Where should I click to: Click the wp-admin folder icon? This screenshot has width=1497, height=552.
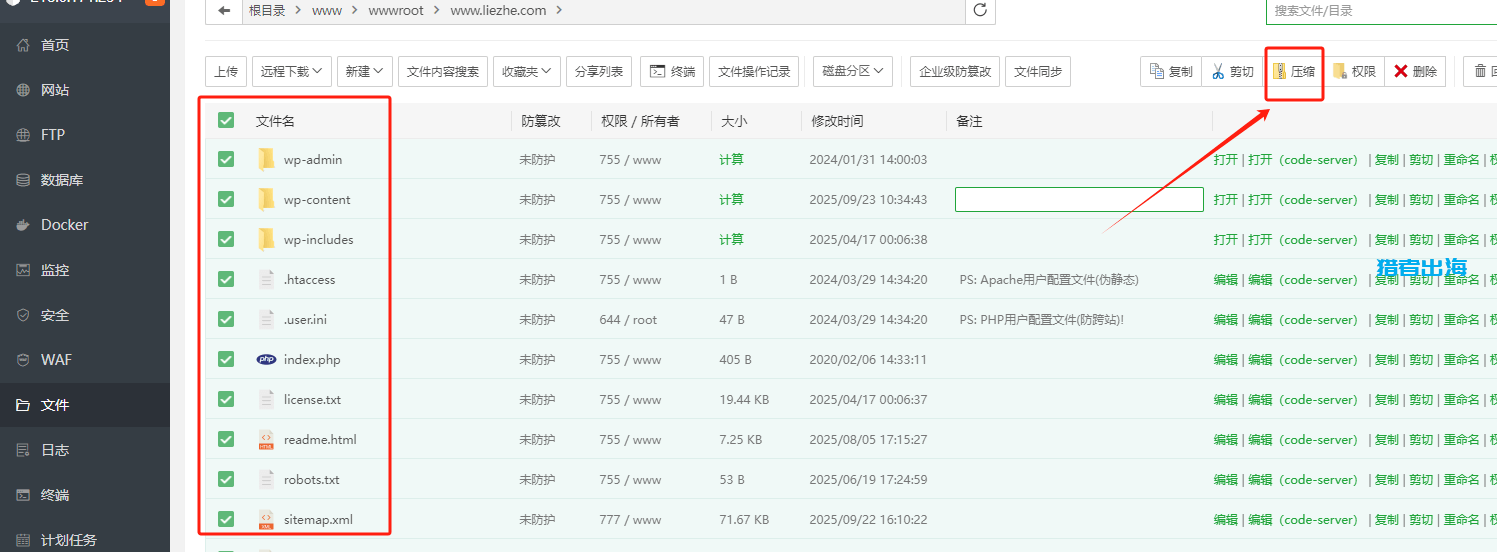(x=266, y=159)
